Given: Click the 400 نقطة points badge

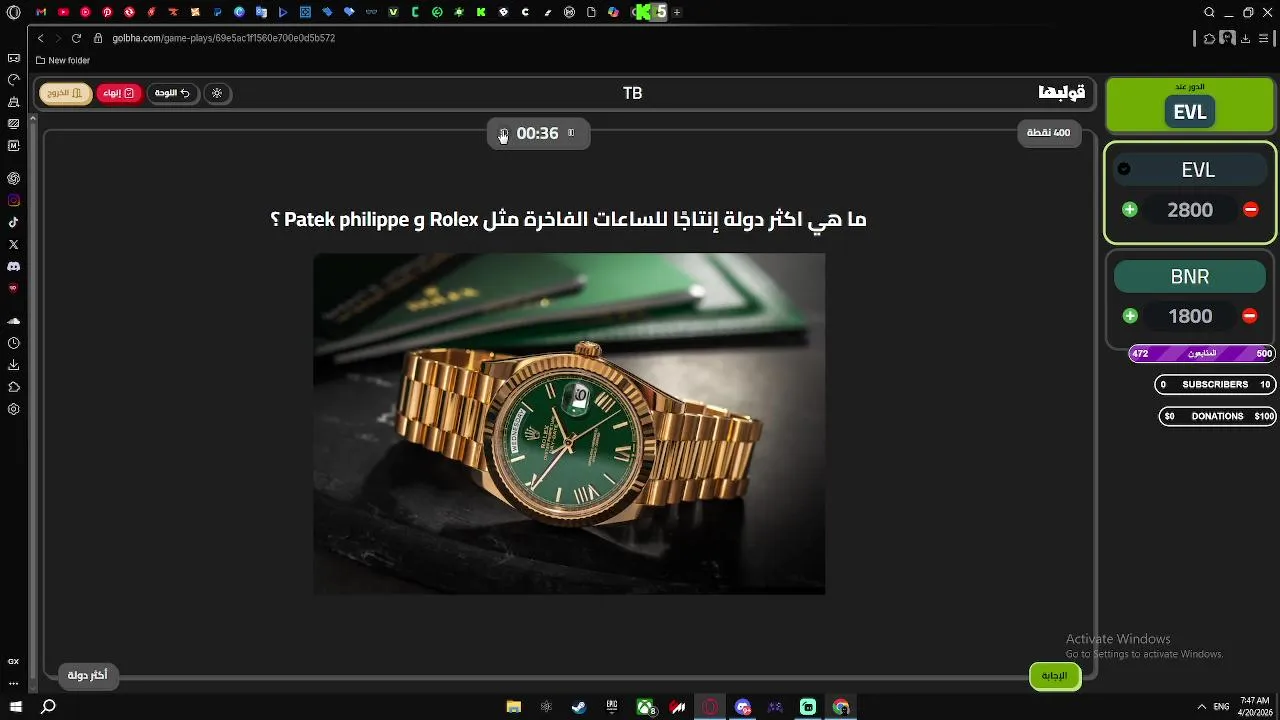Looking at the screenshot, I should [1048, 133].
